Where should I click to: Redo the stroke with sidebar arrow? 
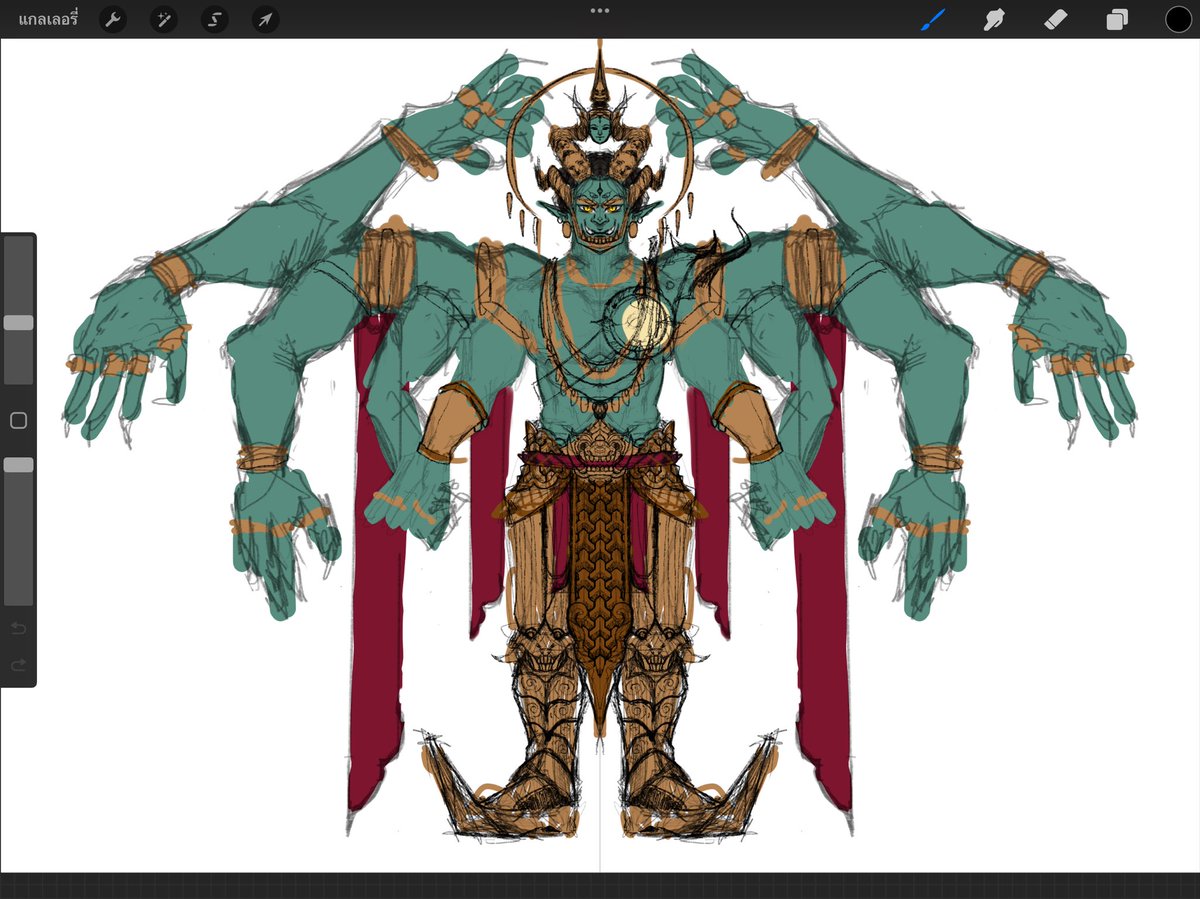(x=18, y=665)
